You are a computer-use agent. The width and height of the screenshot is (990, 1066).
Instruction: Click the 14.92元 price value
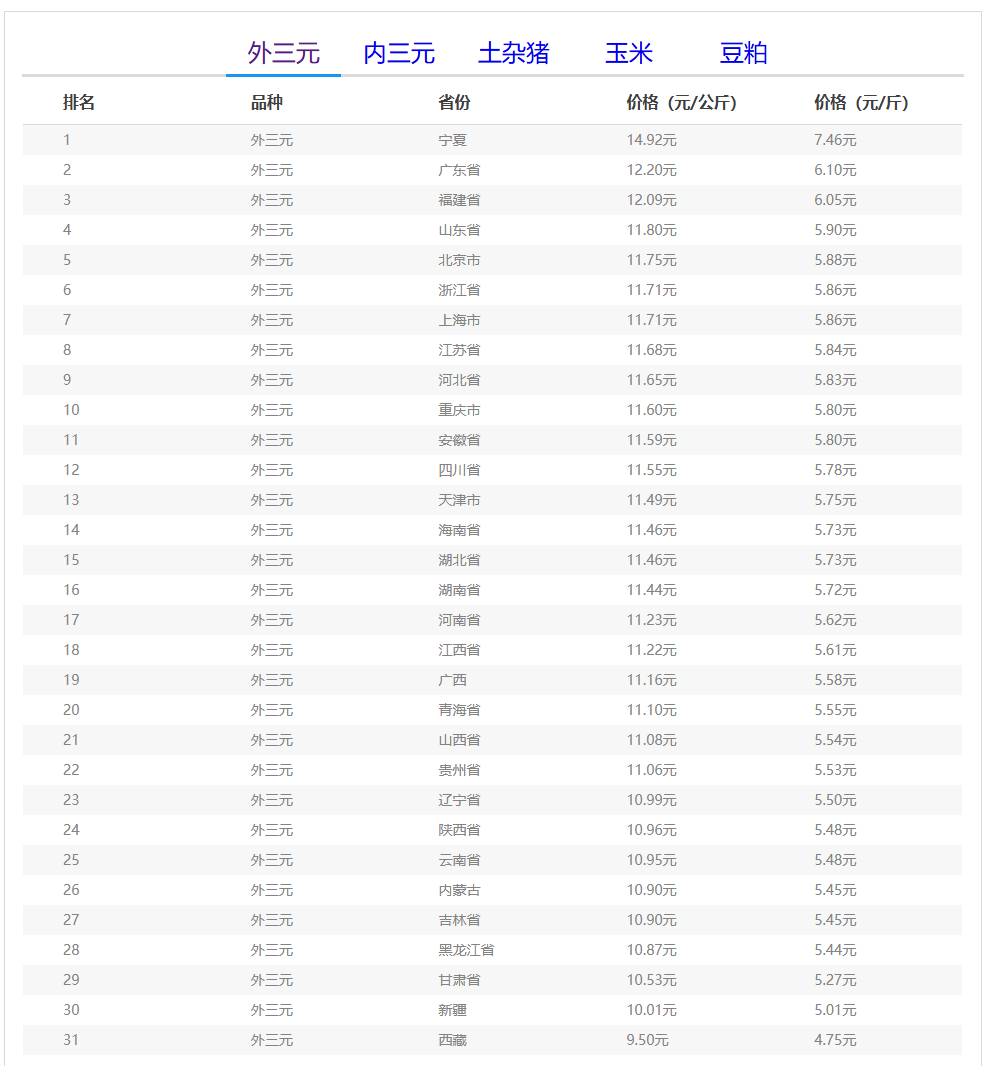click(x=651, y=140)
